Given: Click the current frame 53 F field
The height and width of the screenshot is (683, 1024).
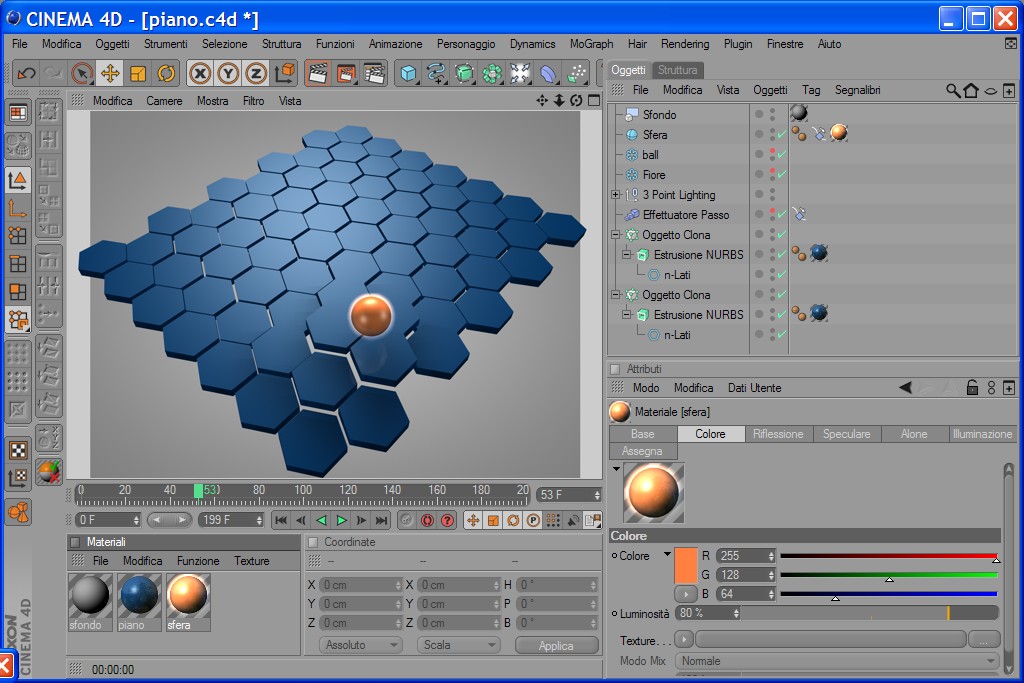Looking at the screenshot, I should pyautogui.click(x=568, y=495).
